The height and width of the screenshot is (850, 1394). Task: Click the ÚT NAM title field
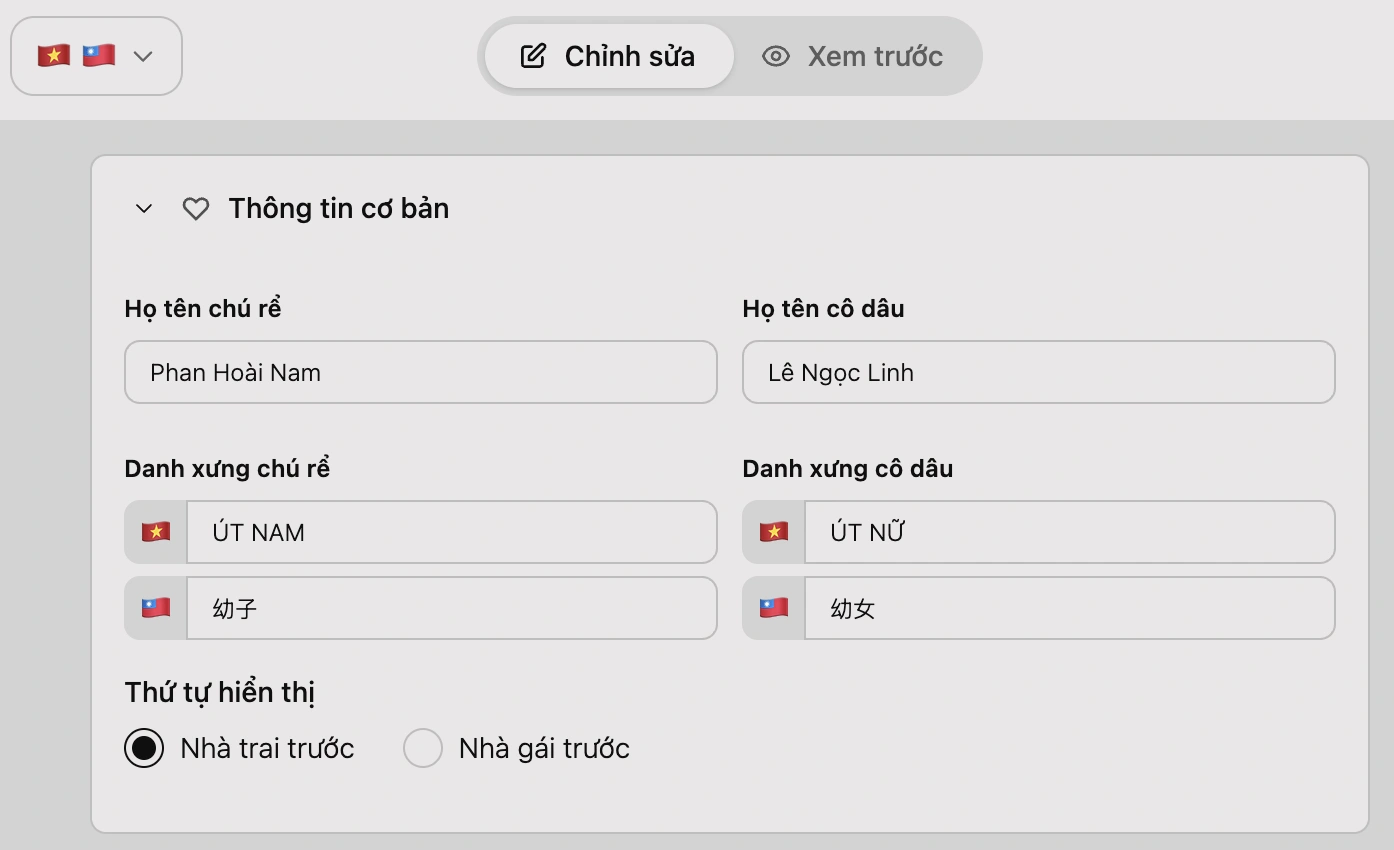[x=452, y=532]
